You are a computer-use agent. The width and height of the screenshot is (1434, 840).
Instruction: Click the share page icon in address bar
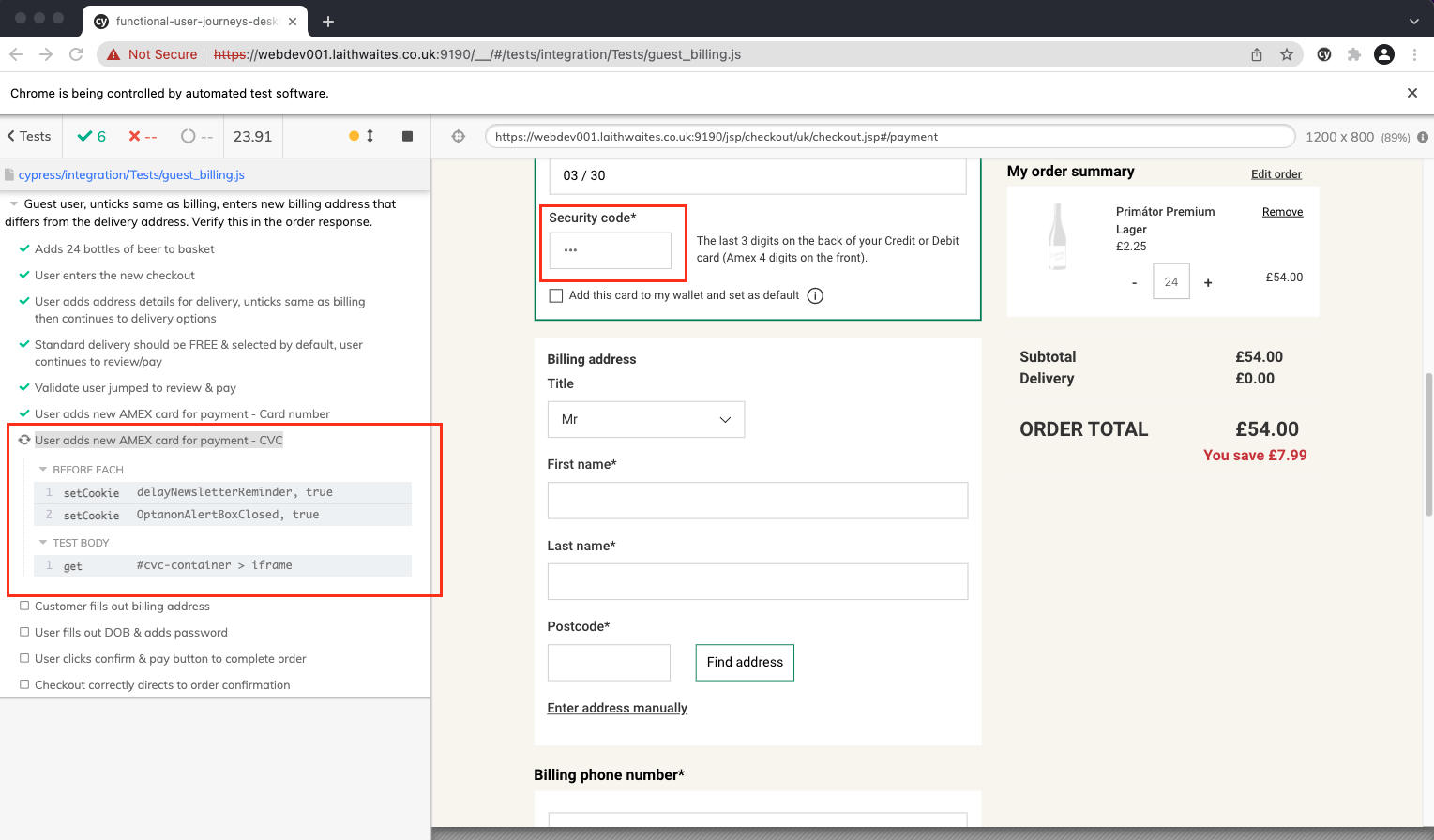pyautogui.click(x=1257, y=54)
